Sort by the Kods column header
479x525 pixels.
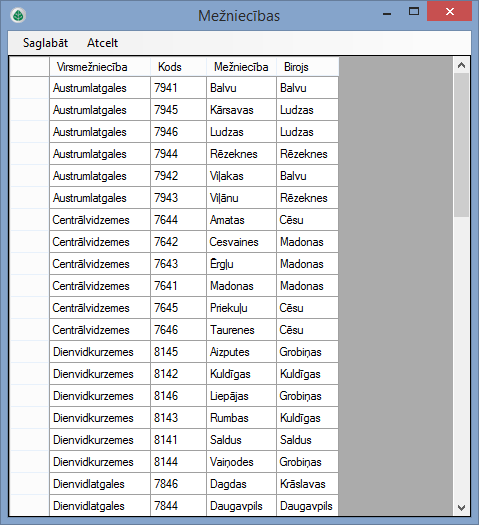coord(178,67)
